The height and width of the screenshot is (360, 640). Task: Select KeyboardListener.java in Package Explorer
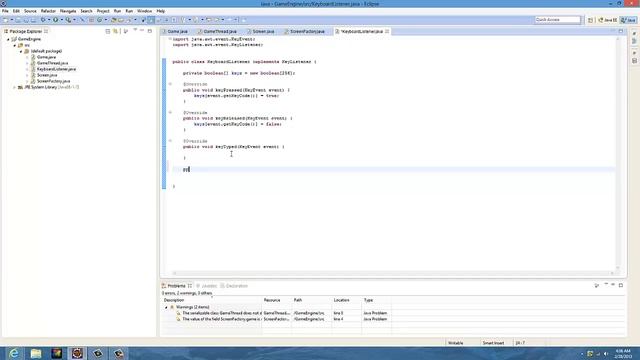(56, 69)
